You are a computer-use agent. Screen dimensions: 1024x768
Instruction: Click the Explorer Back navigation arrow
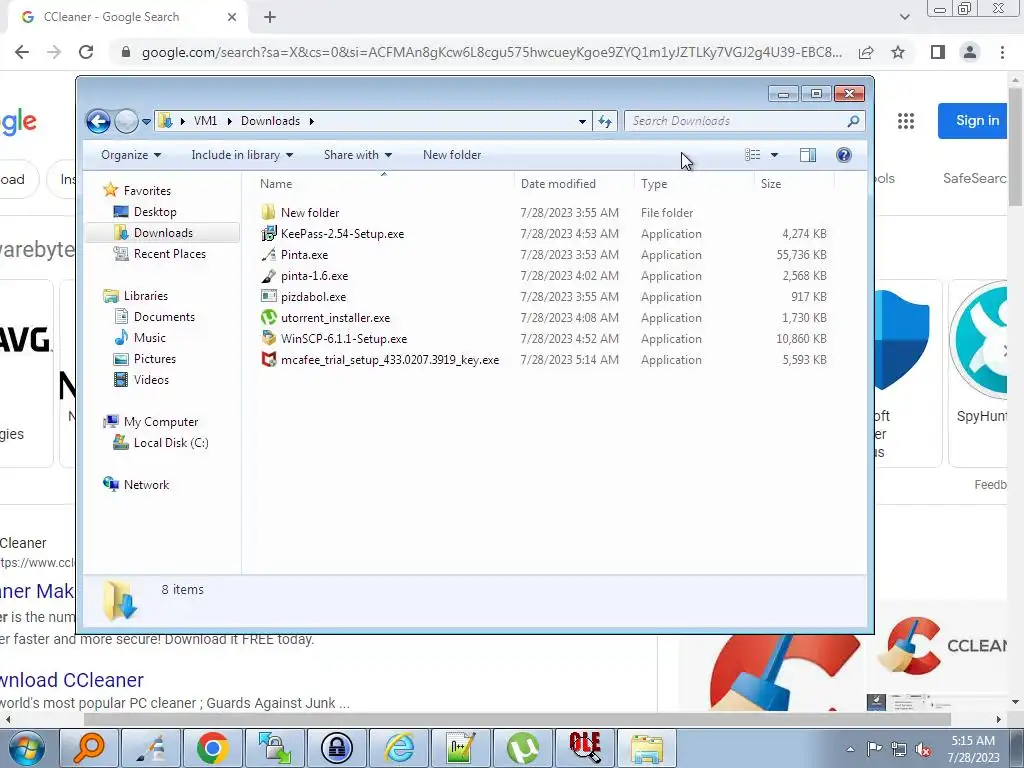click(99, 121)
